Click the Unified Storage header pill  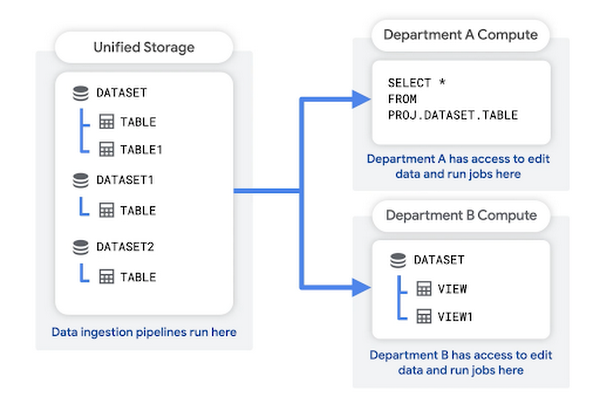144,47
